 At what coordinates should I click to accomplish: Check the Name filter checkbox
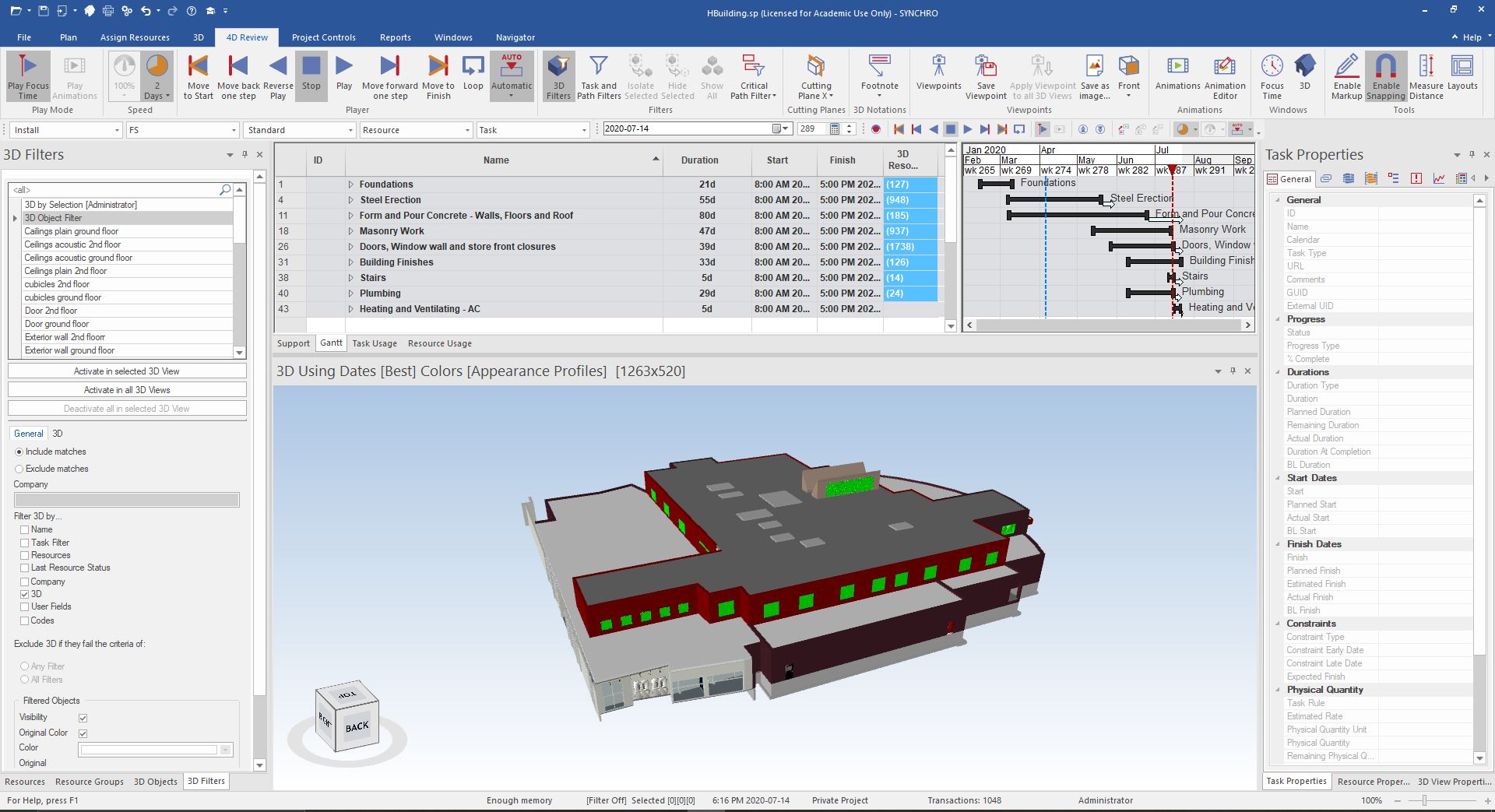pyautogui.click(x=24, y=529)
